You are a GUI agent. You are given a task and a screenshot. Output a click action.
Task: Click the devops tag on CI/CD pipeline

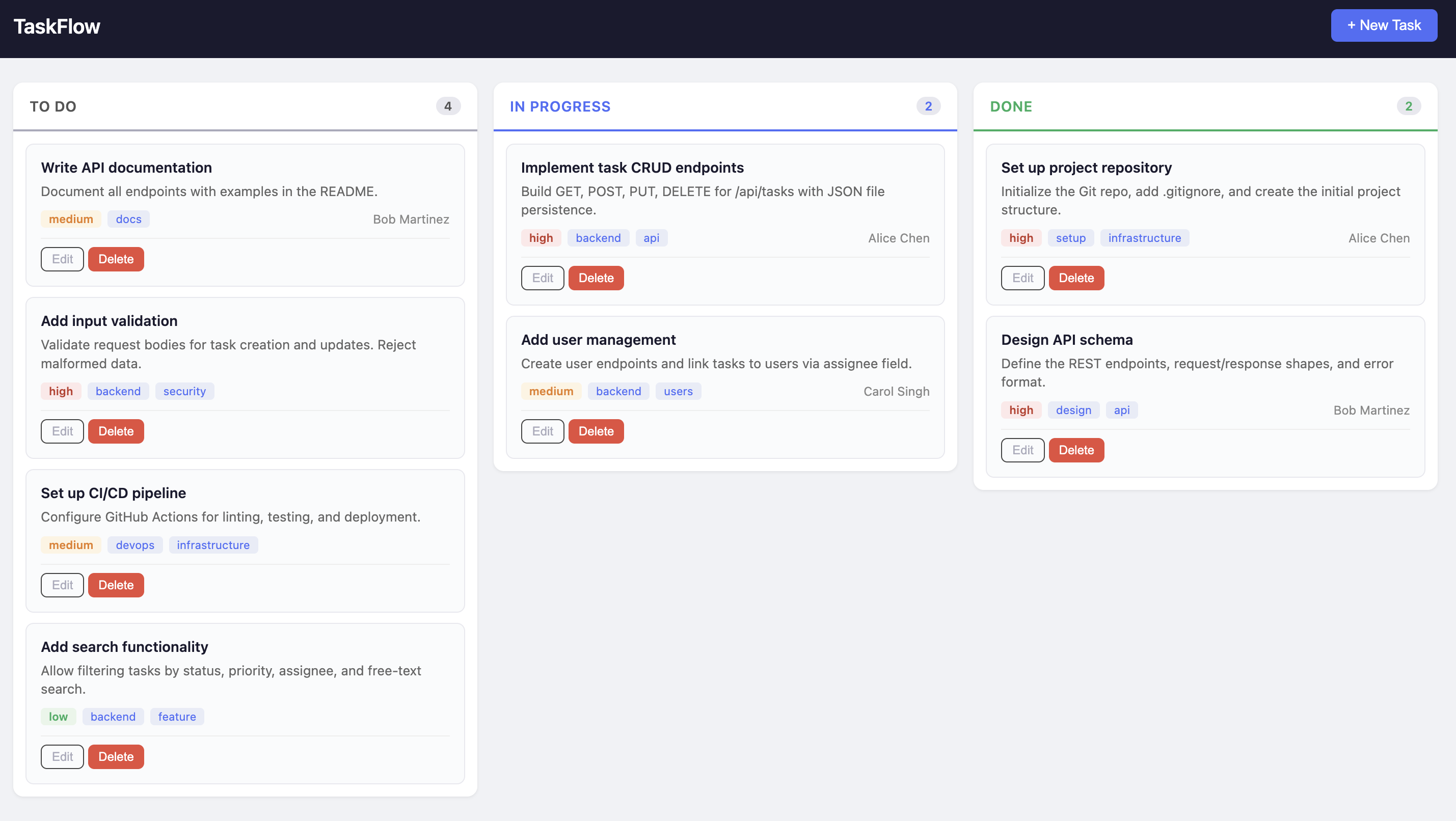coord(134,545)
